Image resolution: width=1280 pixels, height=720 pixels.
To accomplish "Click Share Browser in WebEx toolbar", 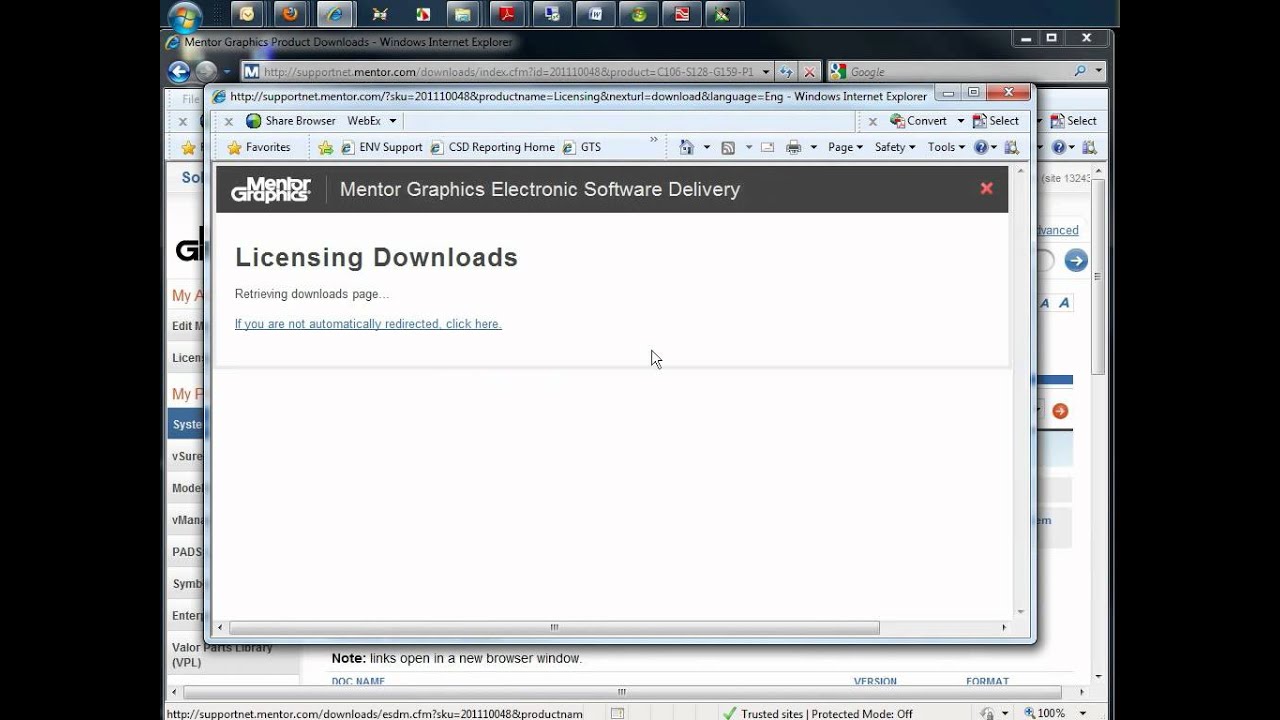I will point(291,121).
